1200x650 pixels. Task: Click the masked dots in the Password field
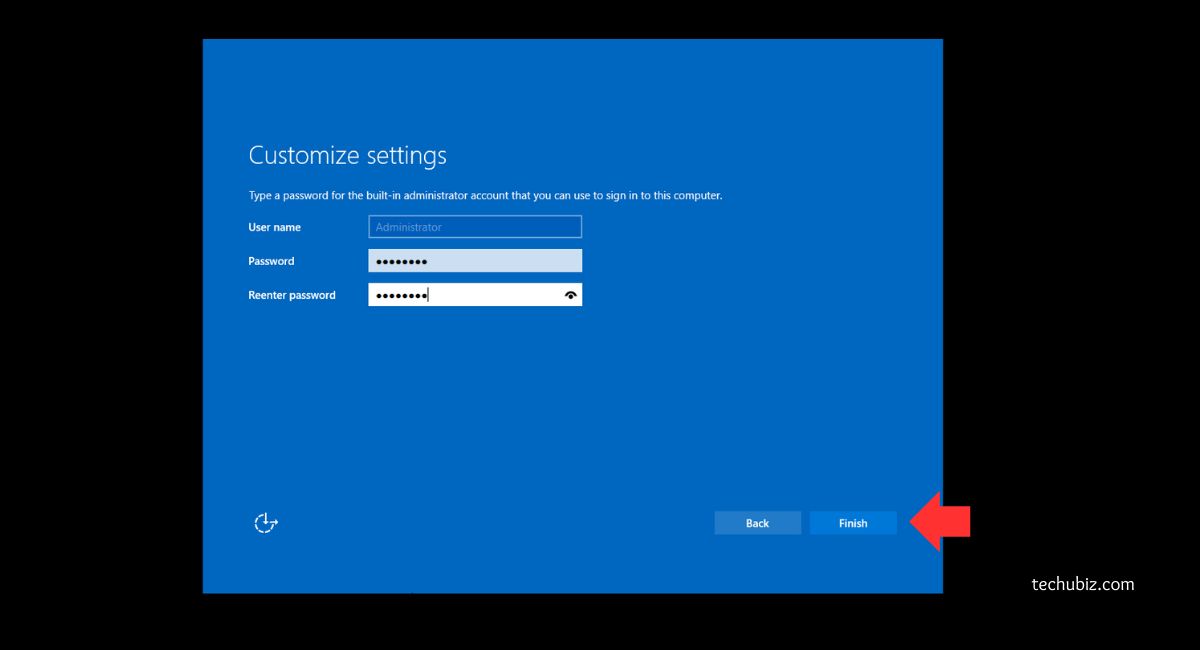[401, 262]
